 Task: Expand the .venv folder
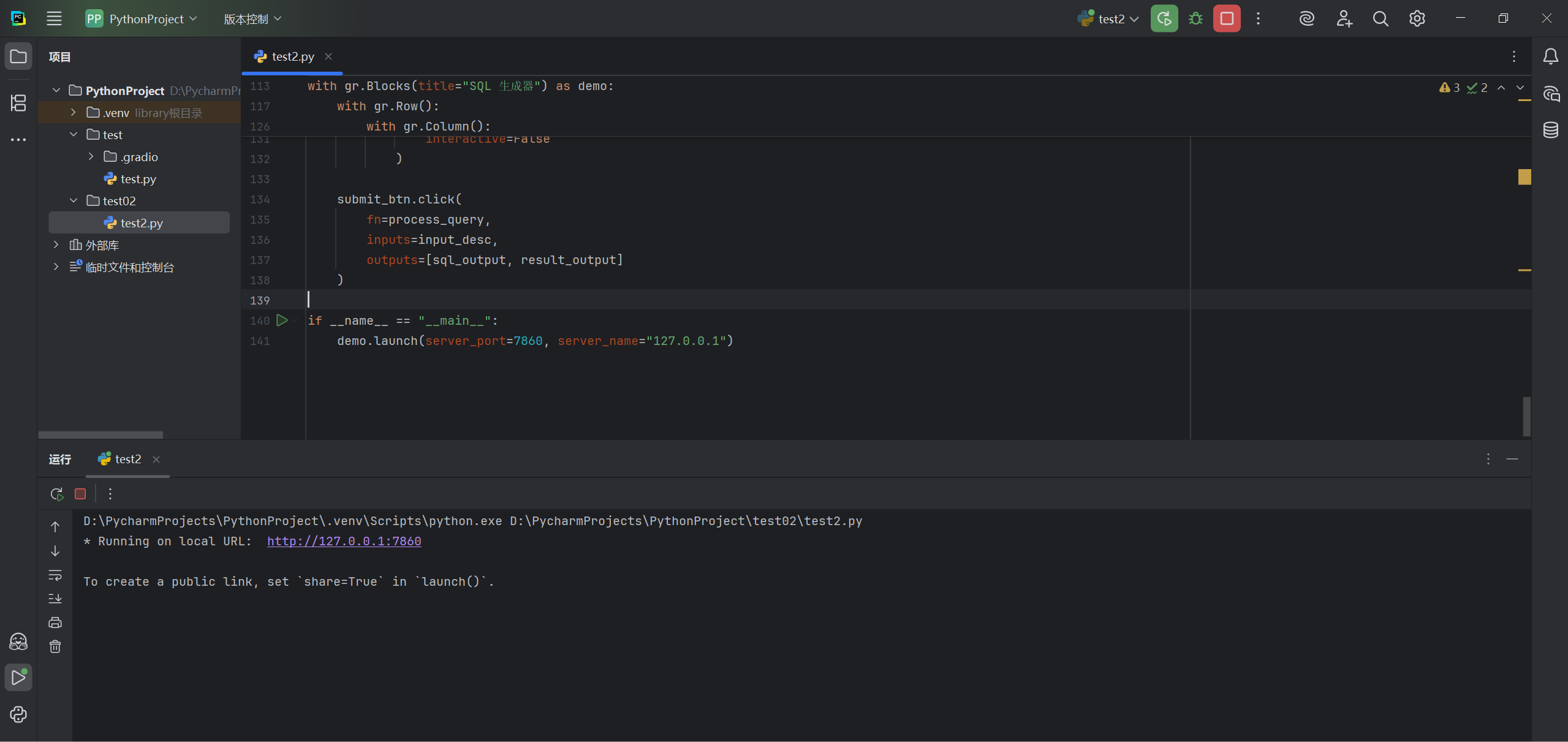point(74,113)
